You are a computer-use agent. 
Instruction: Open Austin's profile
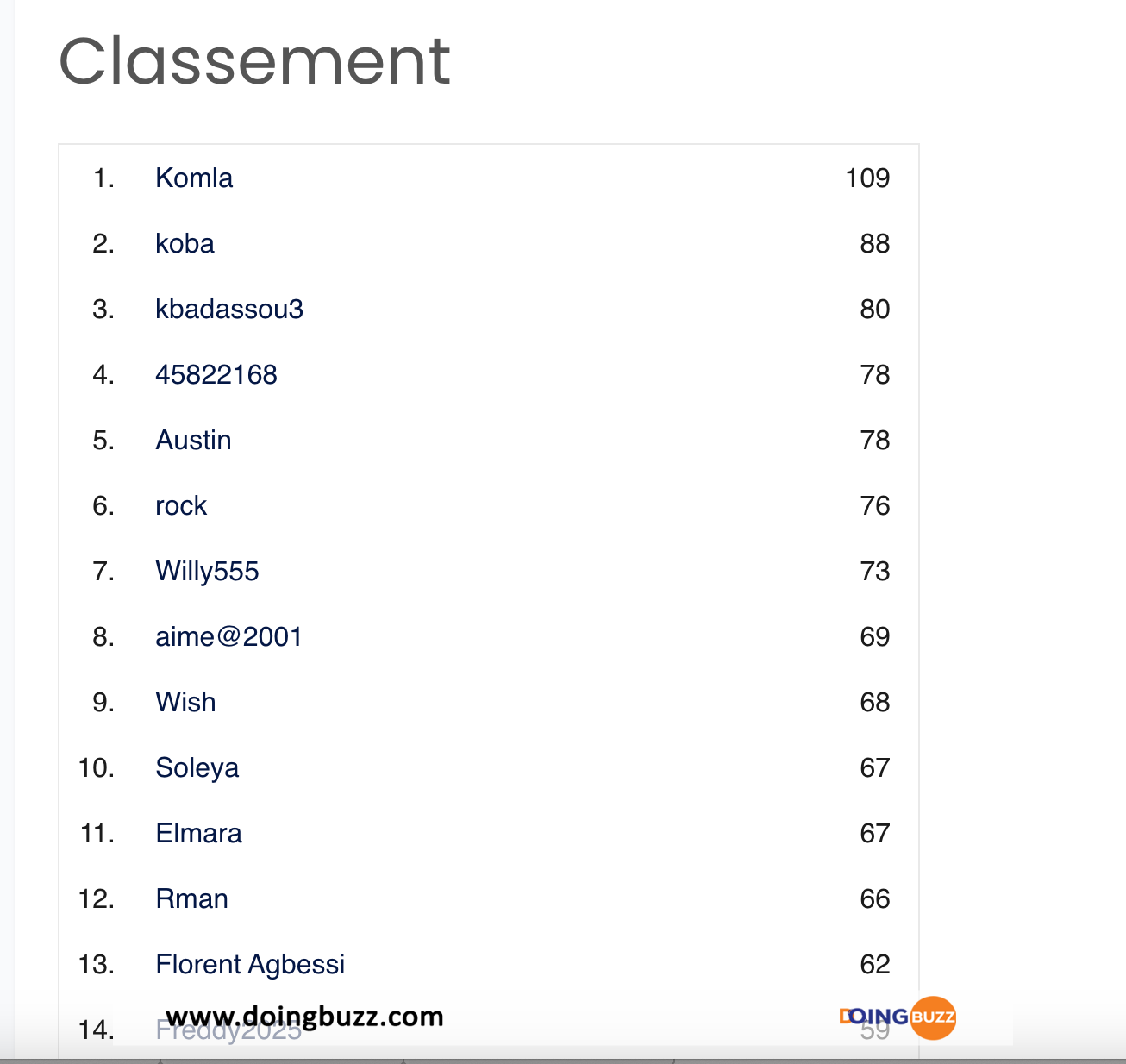pyautogui.click(x=193, y=440)
